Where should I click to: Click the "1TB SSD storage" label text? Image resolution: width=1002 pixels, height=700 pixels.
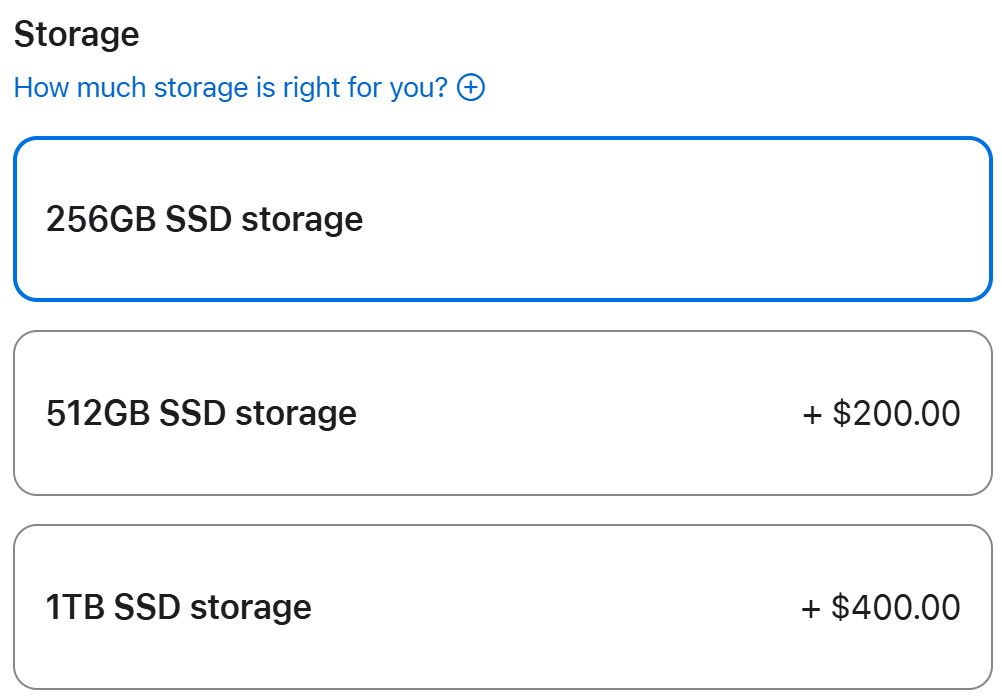pyautogui.click(x=178, y=607)
